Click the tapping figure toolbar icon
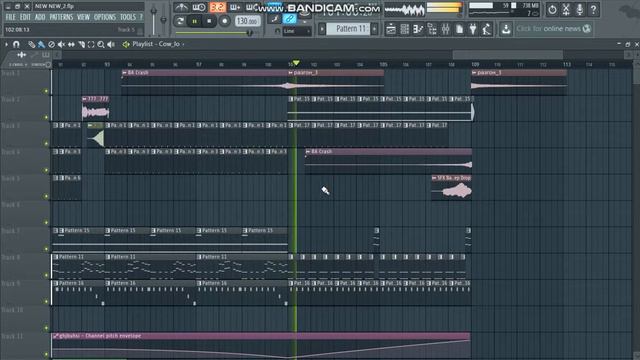 click(x=487, y=29)
